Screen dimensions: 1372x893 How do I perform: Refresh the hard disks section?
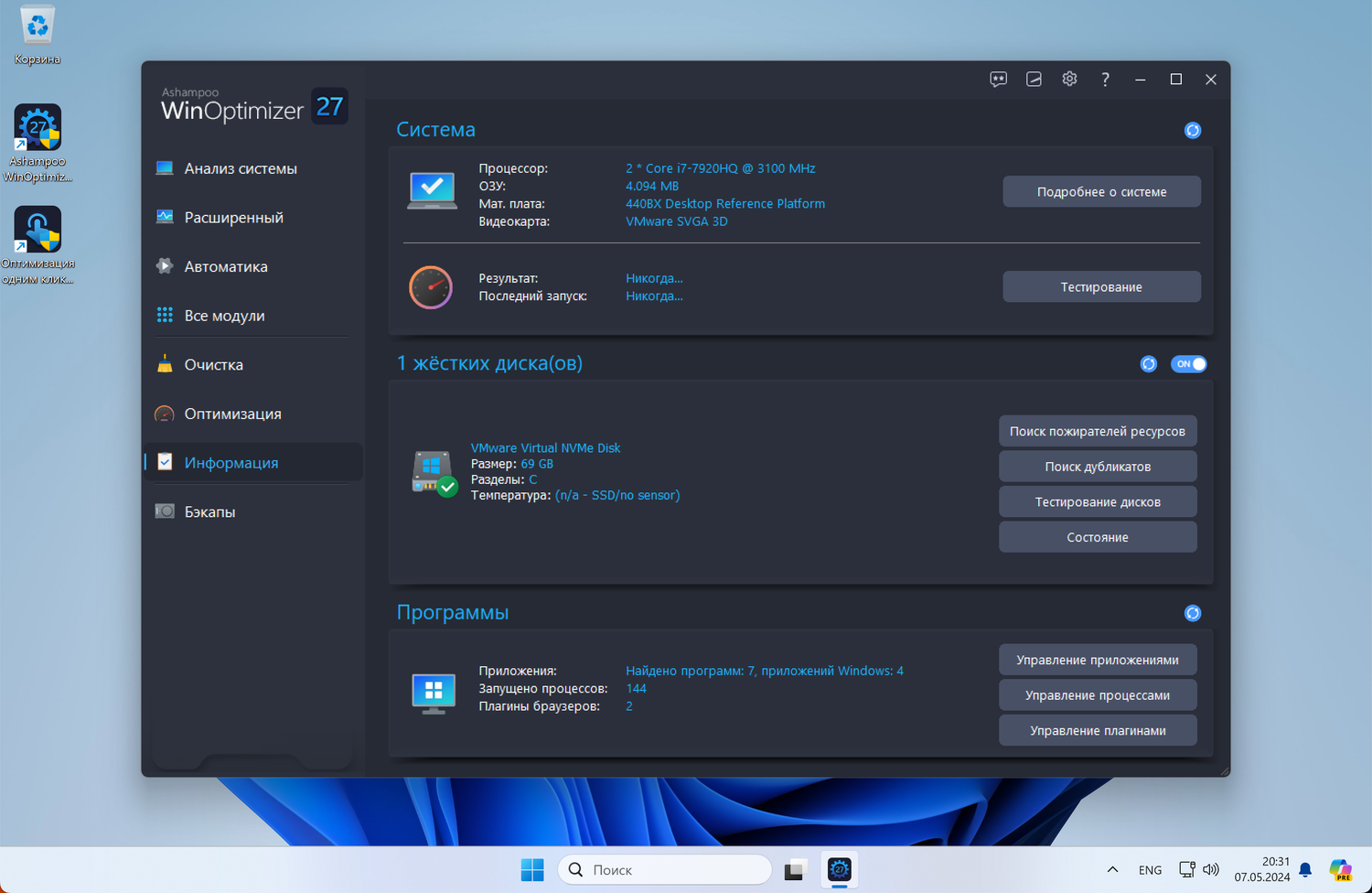(1149, 364)
